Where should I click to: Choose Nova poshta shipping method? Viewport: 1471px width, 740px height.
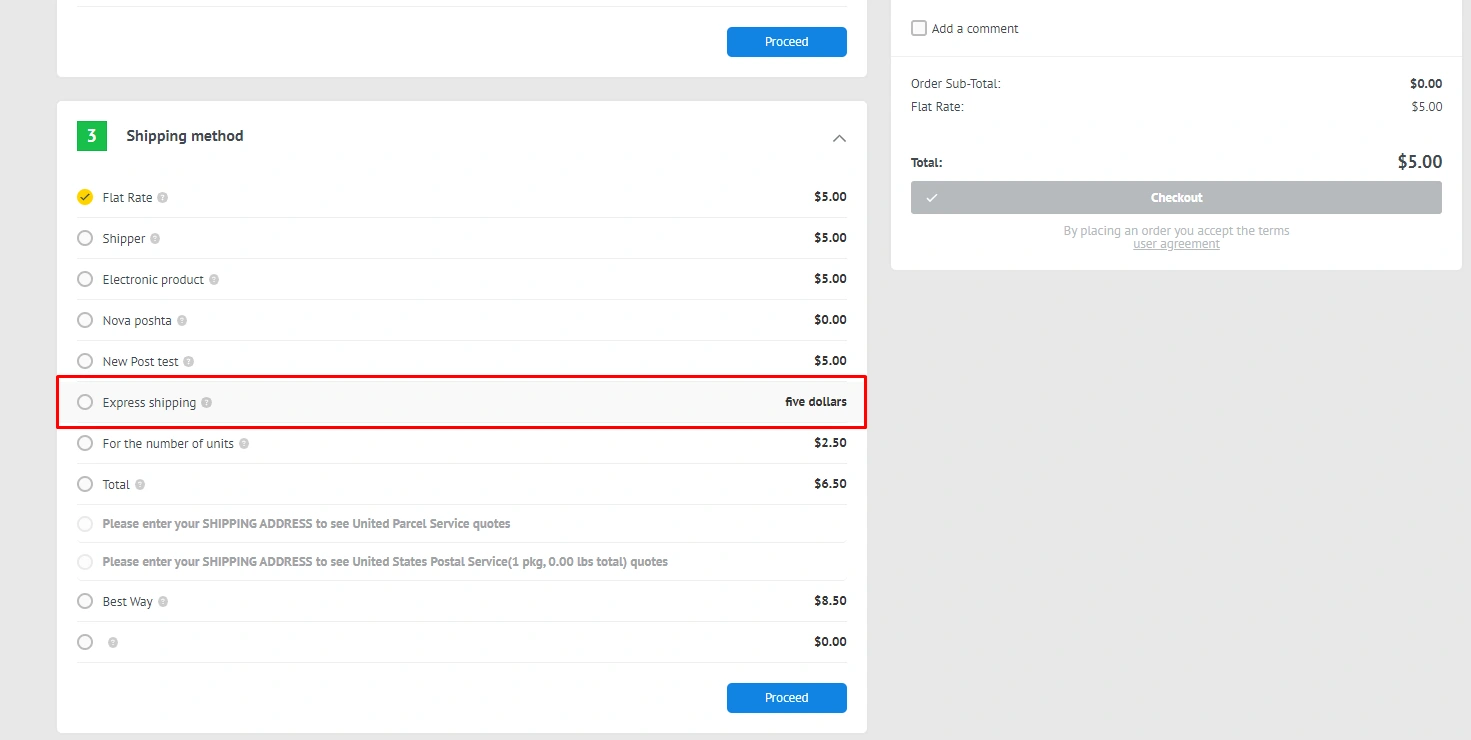click(85, 320)
